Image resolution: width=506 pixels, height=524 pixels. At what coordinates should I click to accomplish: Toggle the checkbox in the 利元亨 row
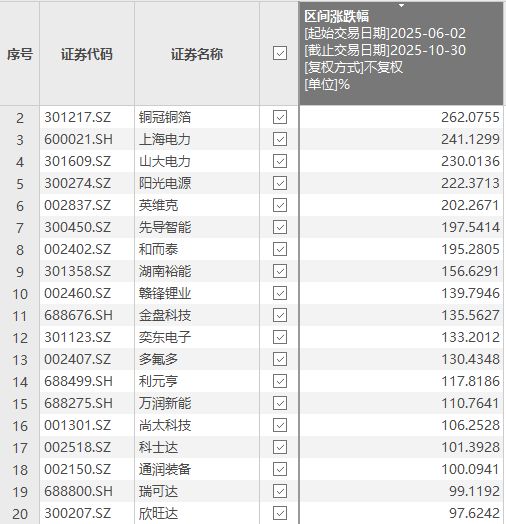[x=280, y=381]
